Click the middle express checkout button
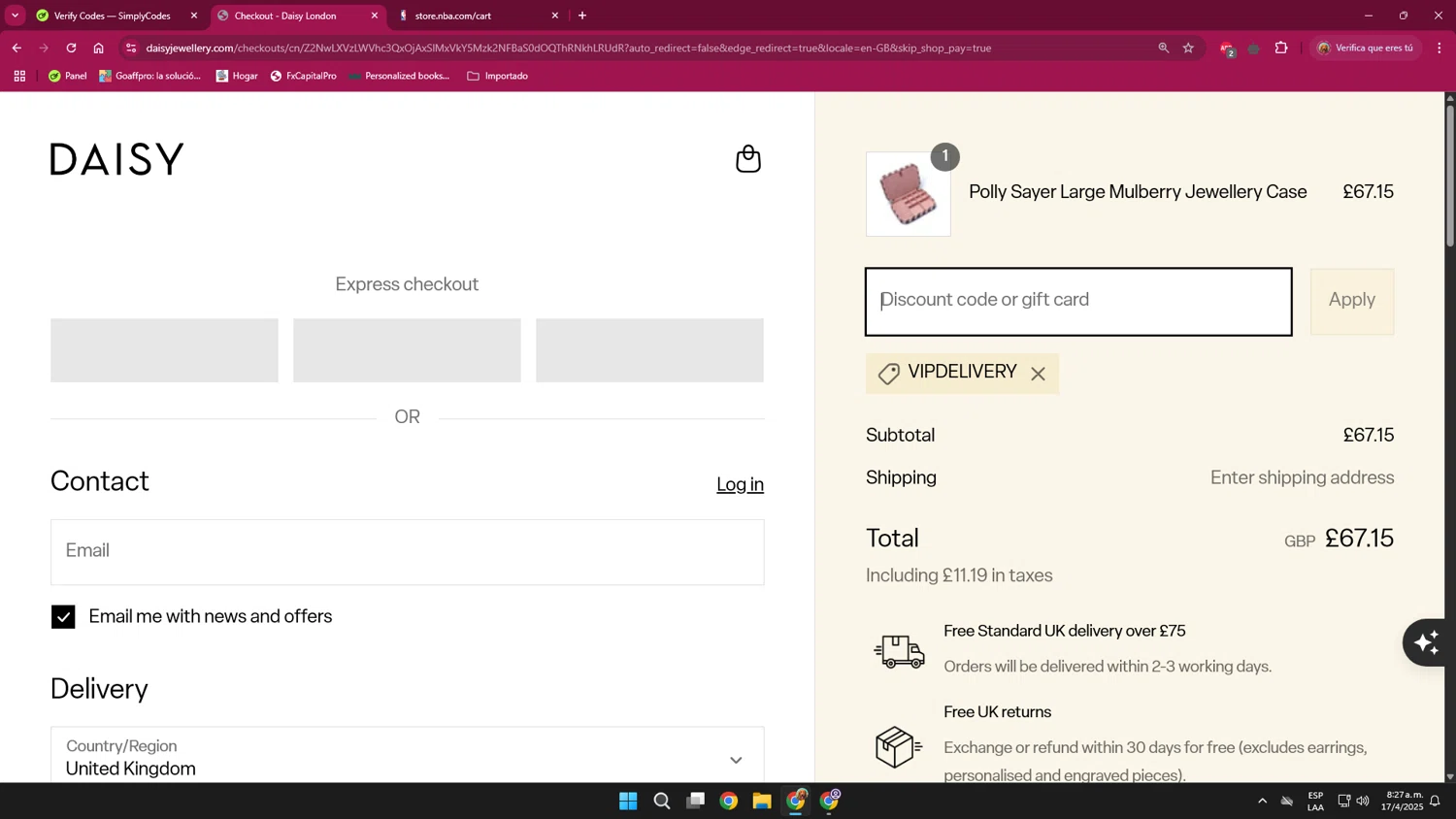Viewport: 1456px width, 819px height. point(407,350)
